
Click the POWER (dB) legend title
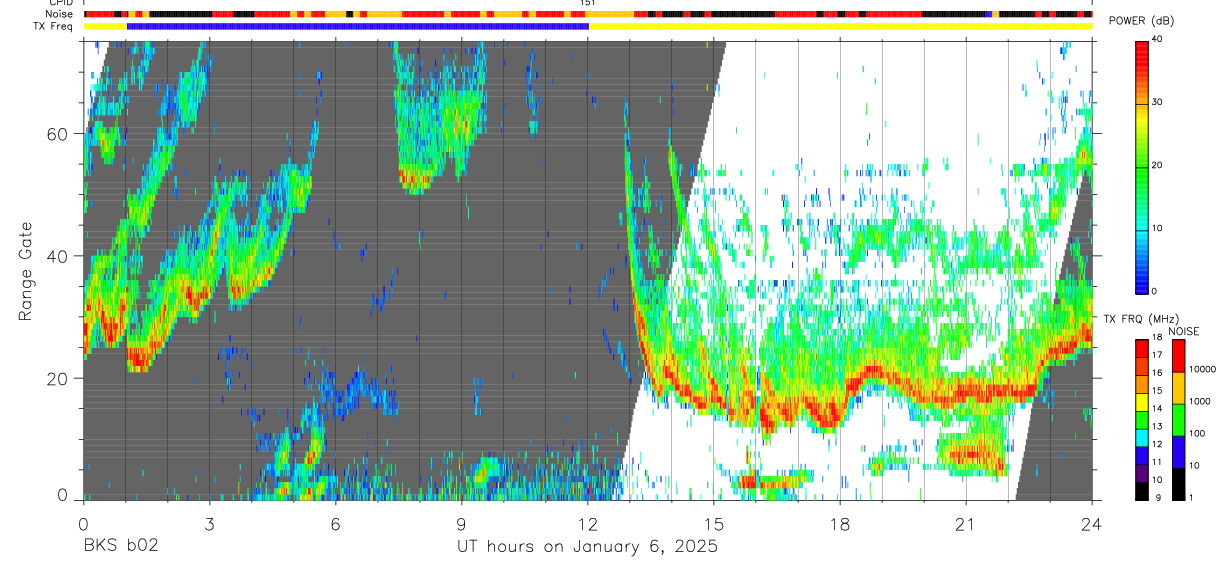click(1142, 21)
